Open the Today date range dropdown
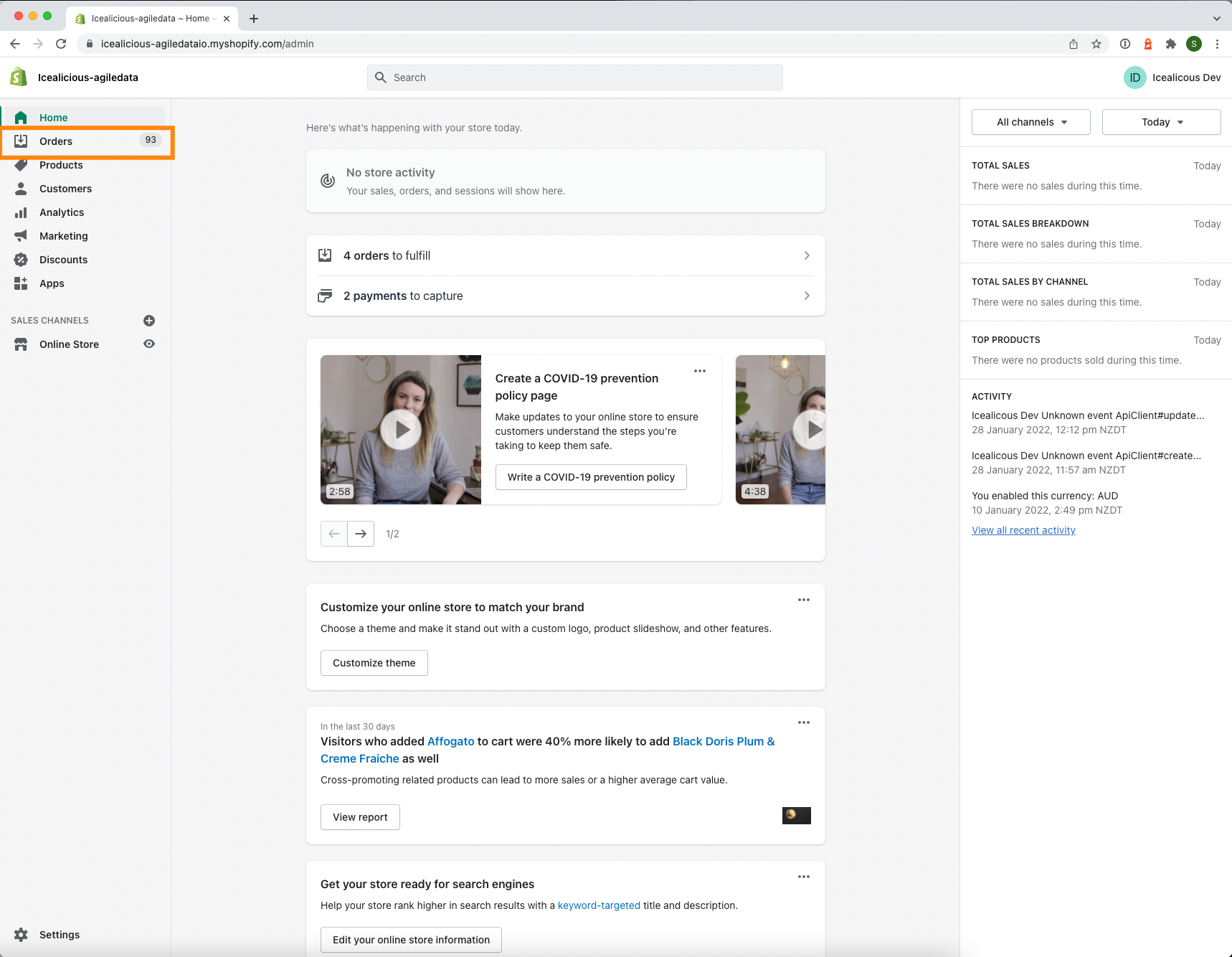The height and width of the screenshot is (957, 1232). pyautogui.click(x=1162, y=122)
